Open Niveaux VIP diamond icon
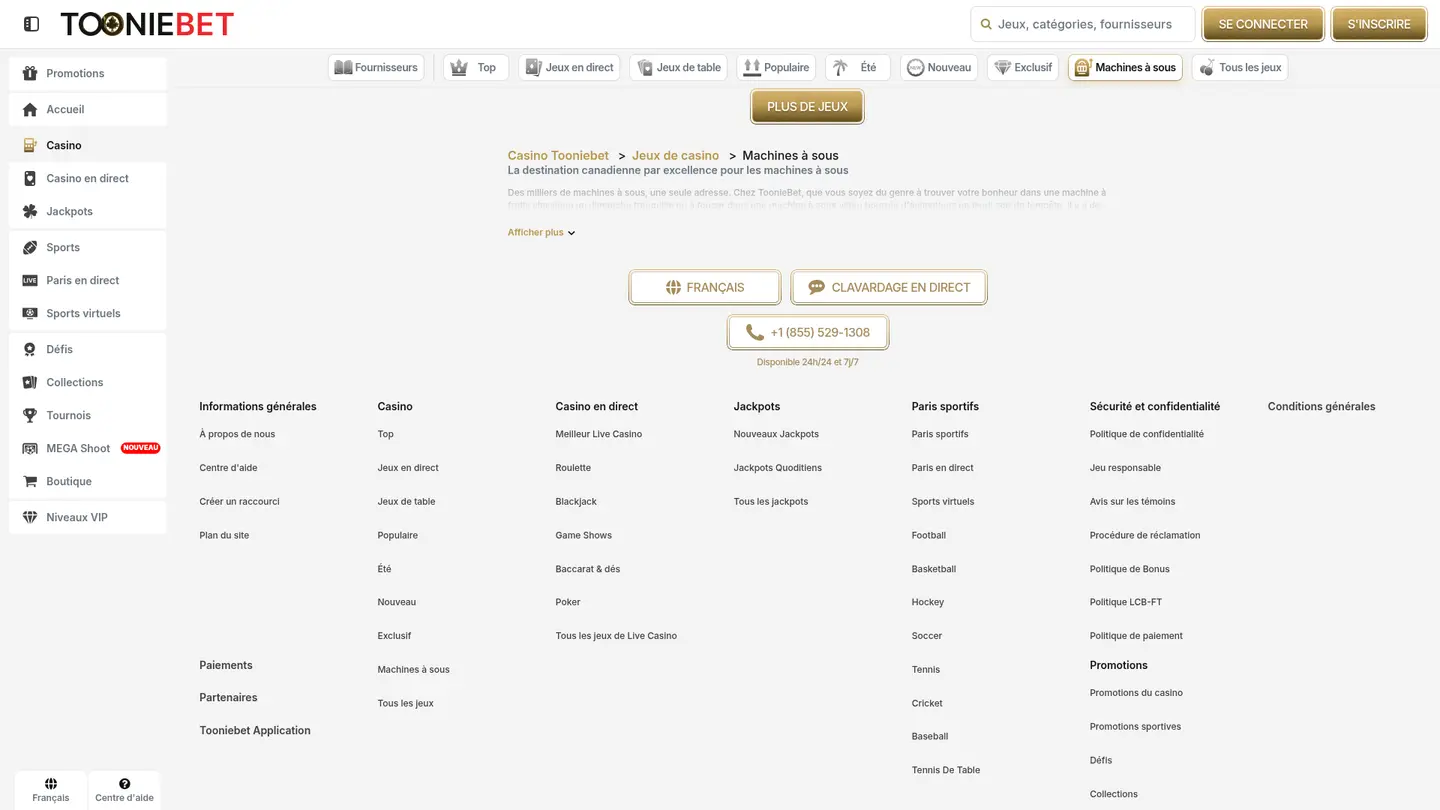Screen dimensions: 1440x810 point(30,517)
